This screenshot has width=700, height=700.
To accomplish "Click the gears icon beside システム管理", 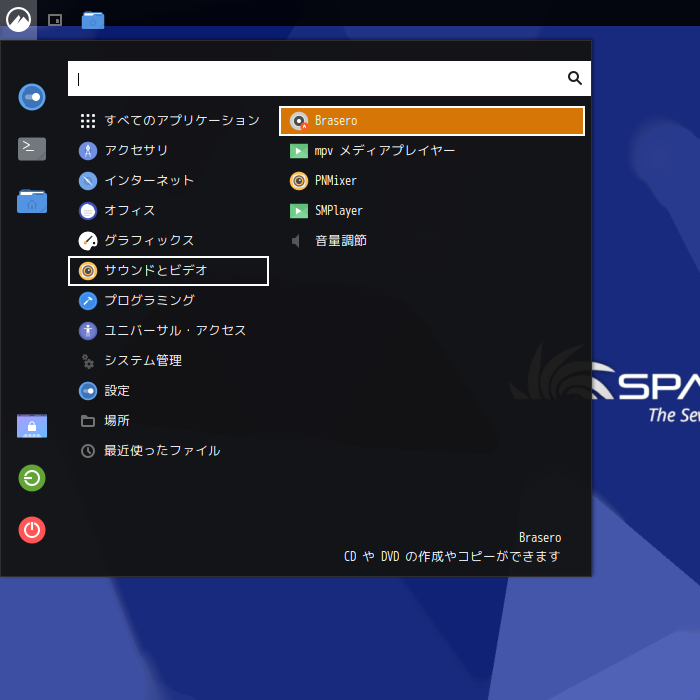I will [88, 361].
